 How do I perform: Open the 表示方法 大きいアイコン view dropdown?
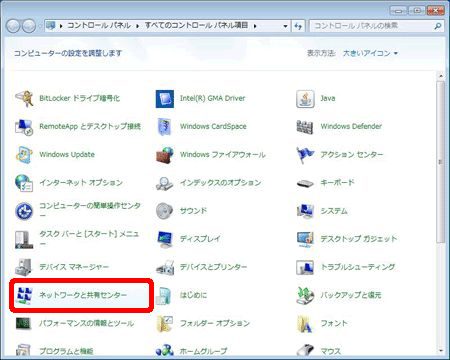[x=370, y=53]
